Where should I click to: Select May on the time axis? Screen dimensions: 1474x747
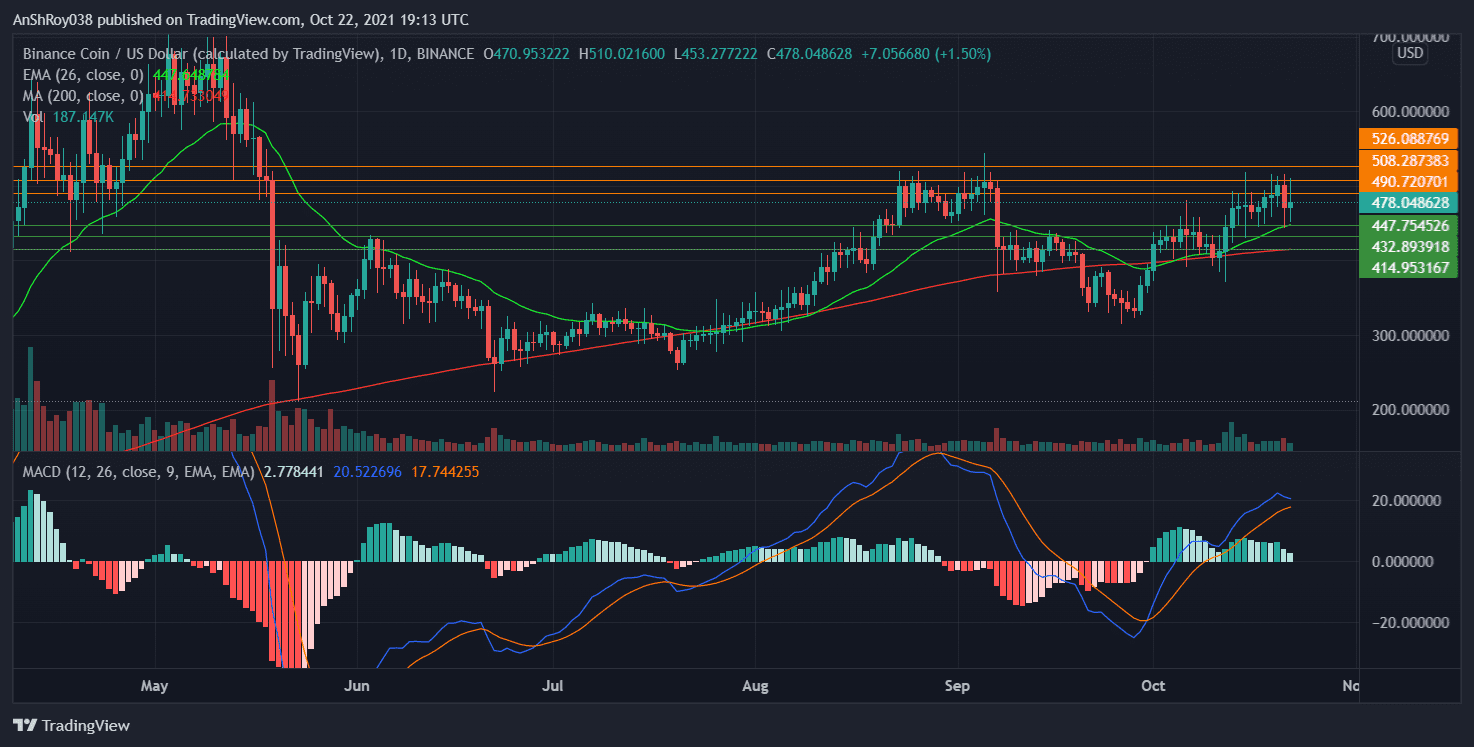click(154, 686)
